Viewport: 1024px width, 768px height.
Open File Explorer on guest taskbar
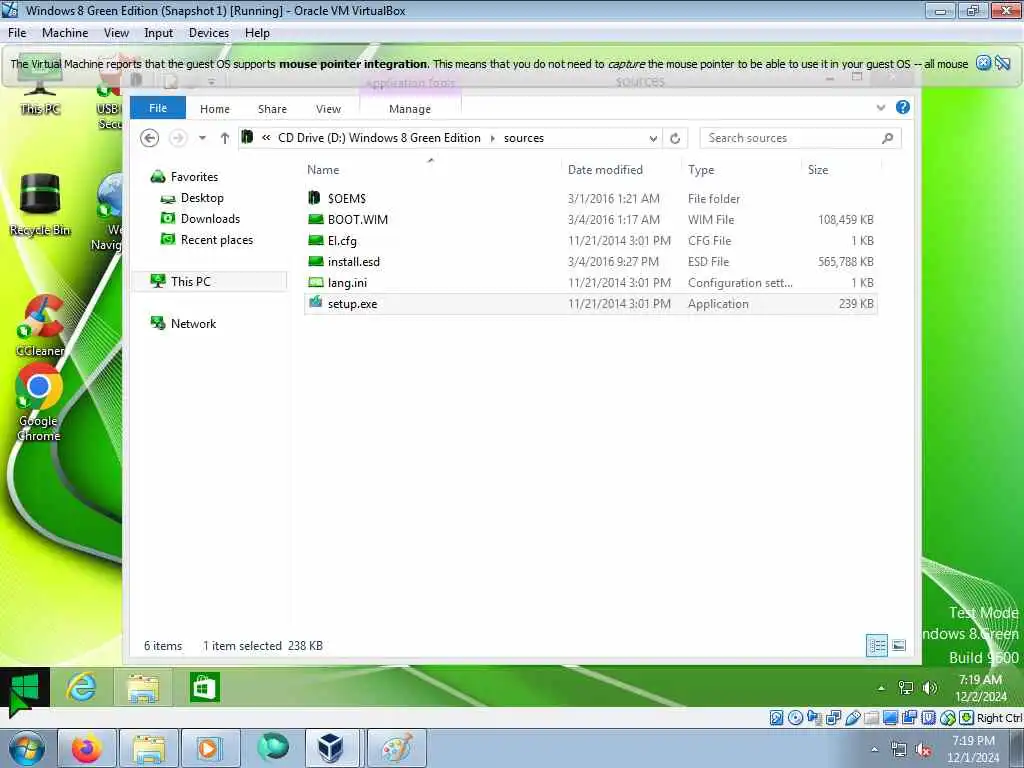coord(143,688)
